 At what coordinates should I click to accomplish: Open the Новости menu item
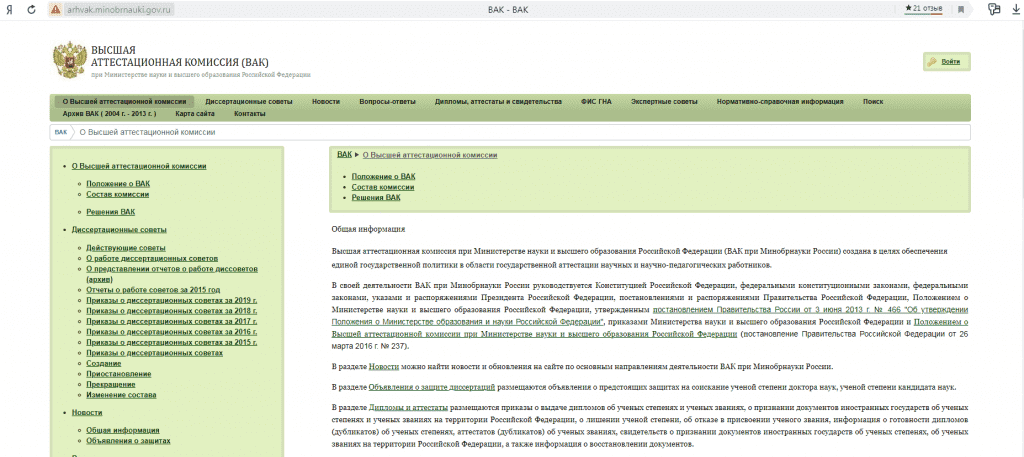325,102
